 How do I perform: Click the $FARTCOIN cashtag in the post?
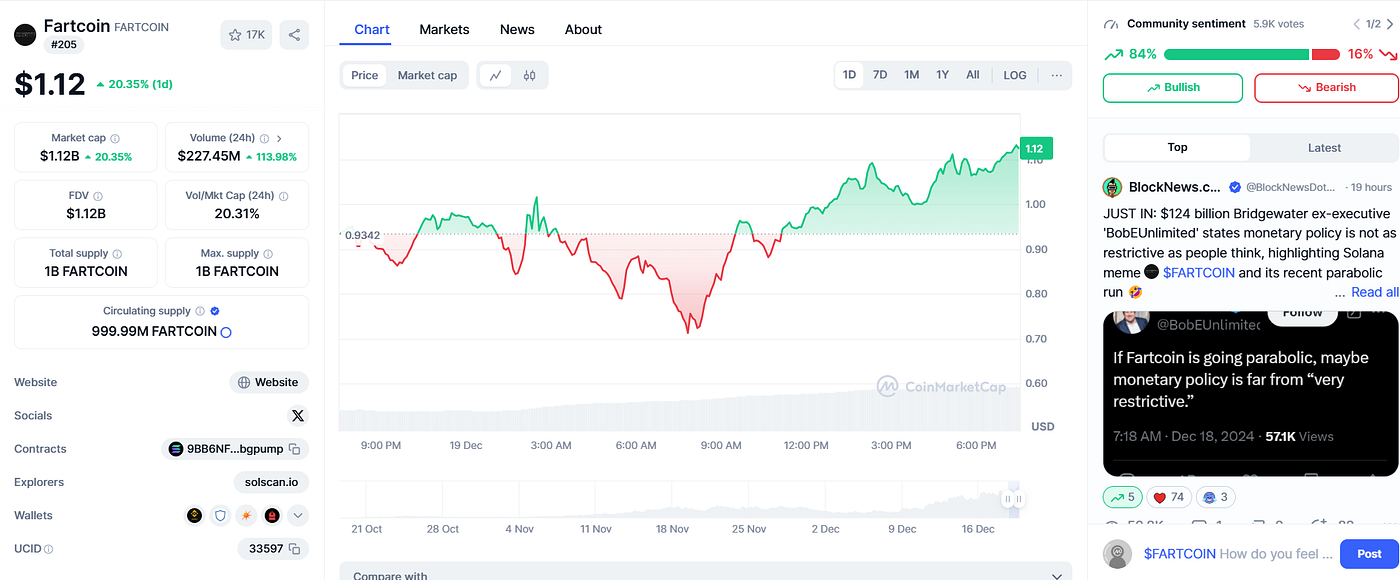click(1198, 273)
